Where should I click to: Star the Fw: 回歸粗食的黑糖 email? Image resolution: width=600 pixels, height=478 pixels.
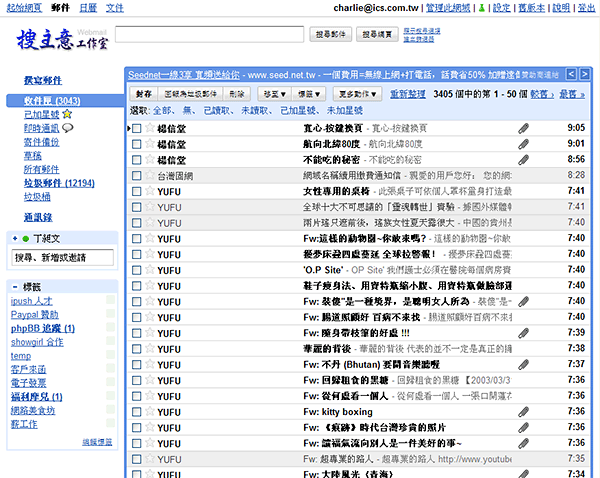point(150,380)
